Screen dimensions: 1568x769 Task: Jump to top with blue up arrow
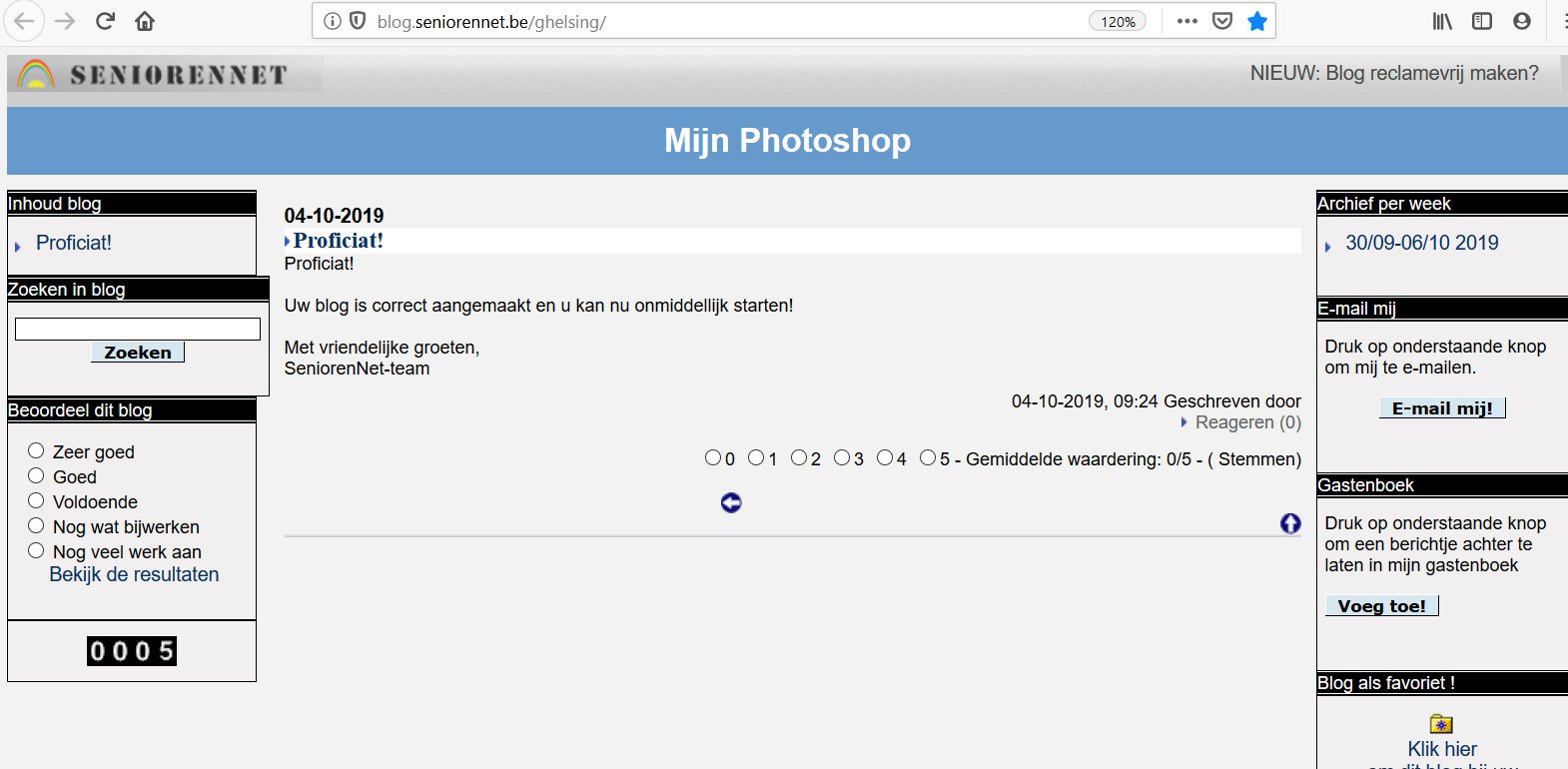[x=1290, y=523]
